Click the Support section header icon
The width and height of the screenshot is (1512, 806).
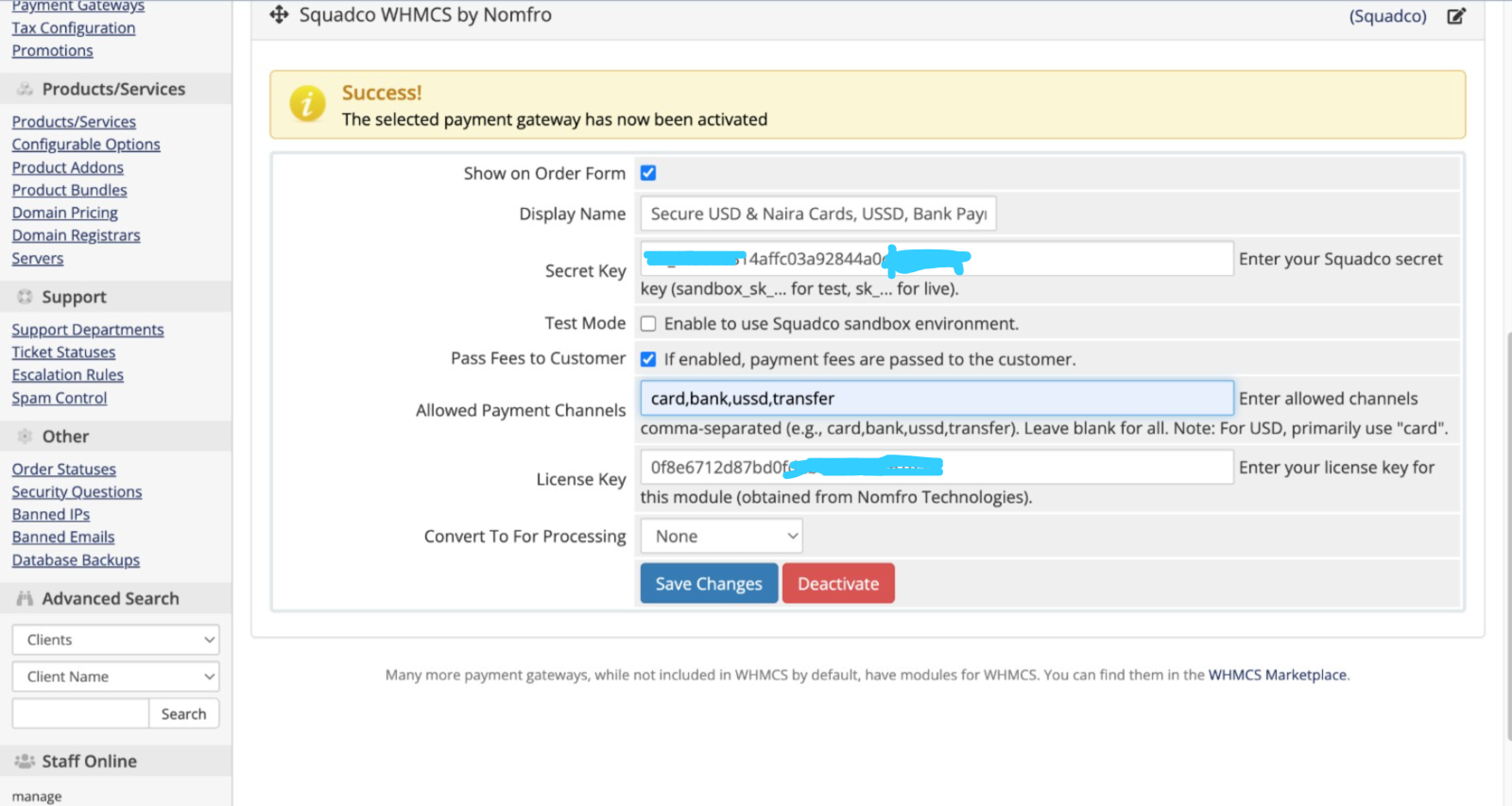25,297
